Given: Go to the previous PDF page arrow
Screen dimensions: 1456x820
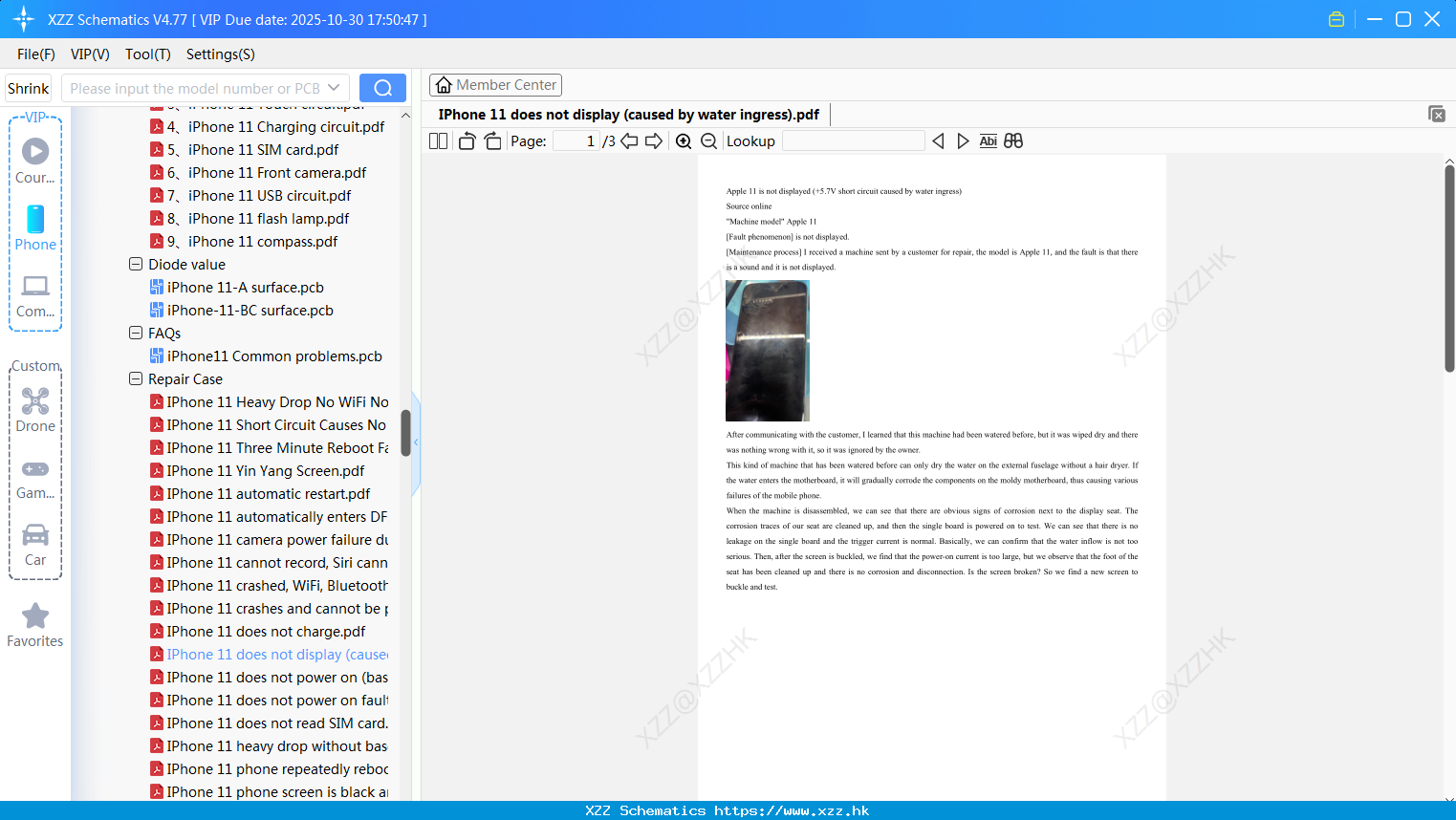Looking at the screenshot, I should 629,141.
